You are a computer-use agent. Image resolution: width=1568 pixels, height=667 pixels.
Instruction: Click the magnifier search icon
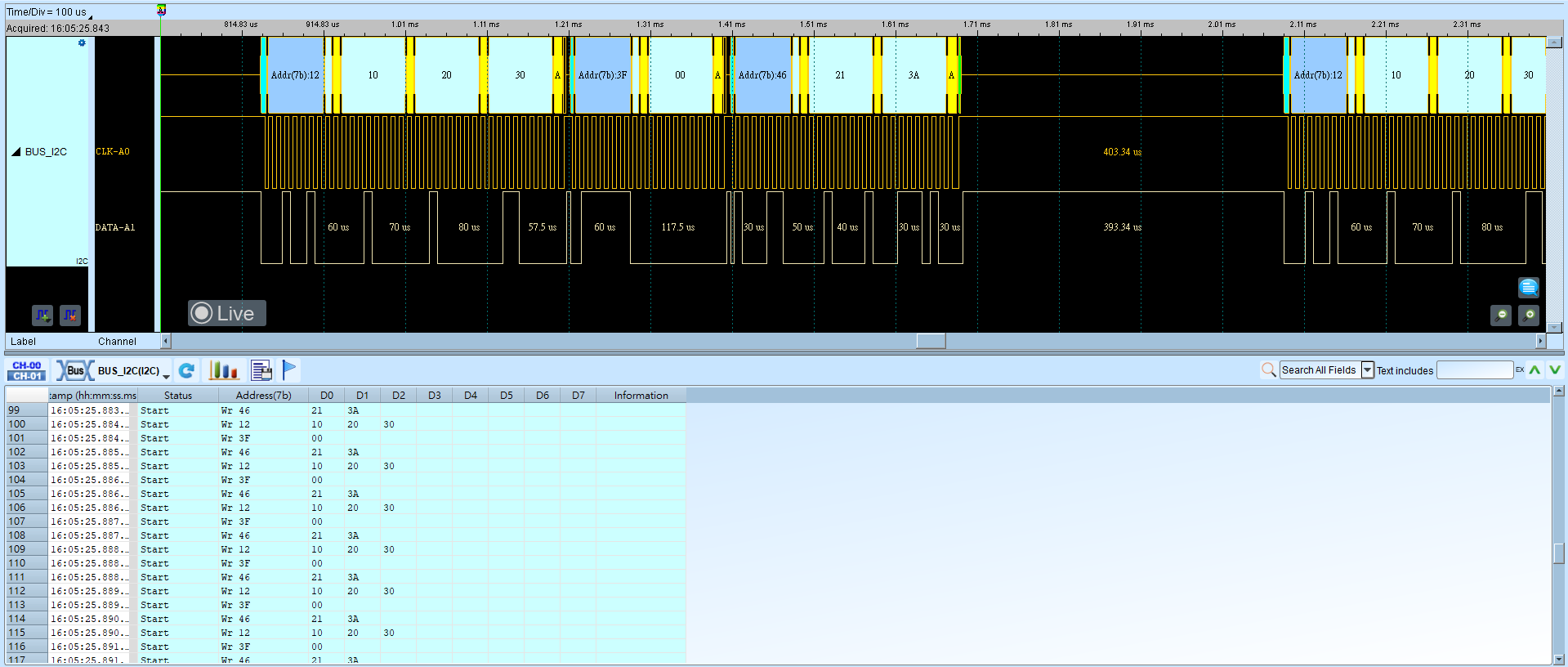[x=1268, y=370]
